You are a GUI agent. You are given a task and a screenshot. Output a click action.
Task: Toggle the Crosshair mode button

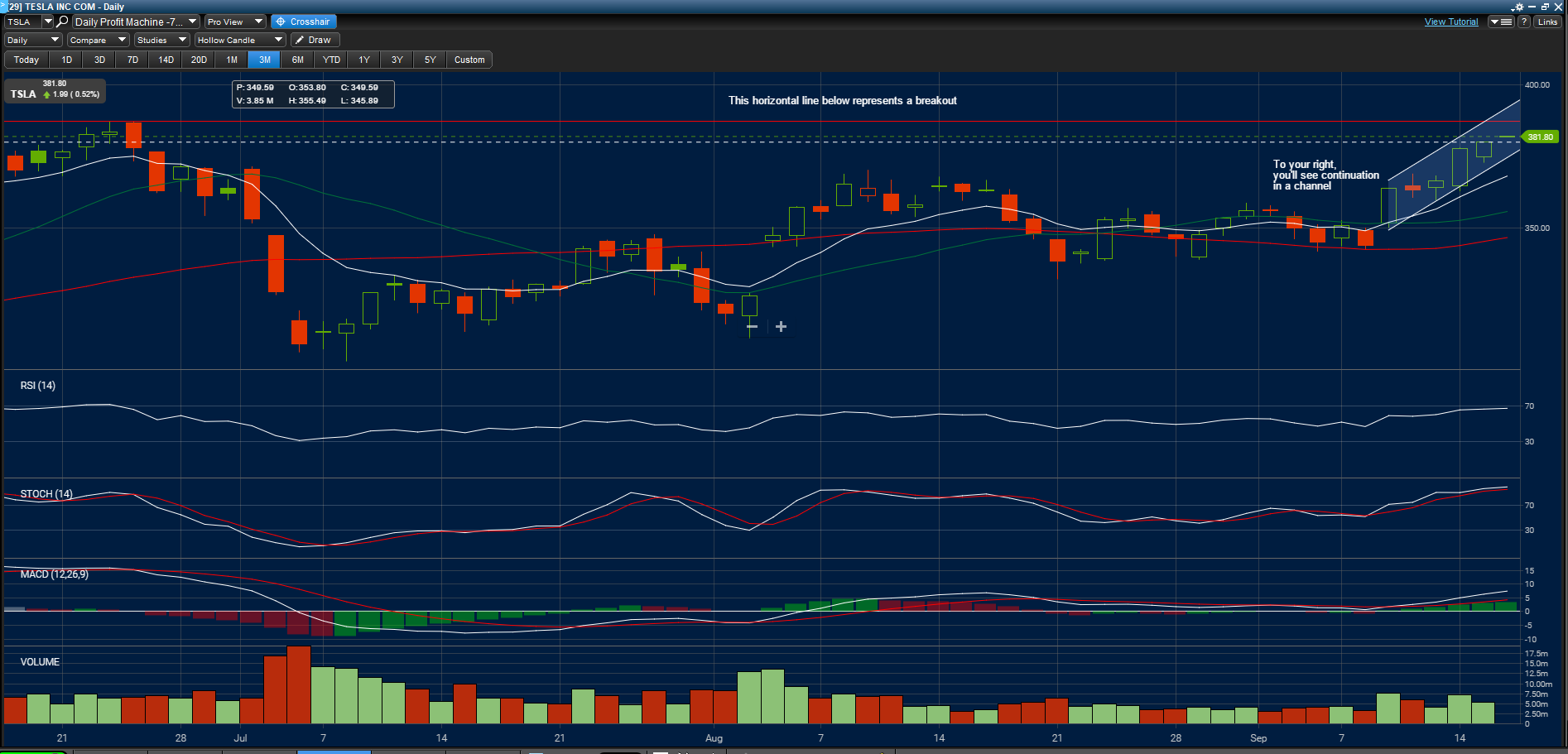pos(303,22)
